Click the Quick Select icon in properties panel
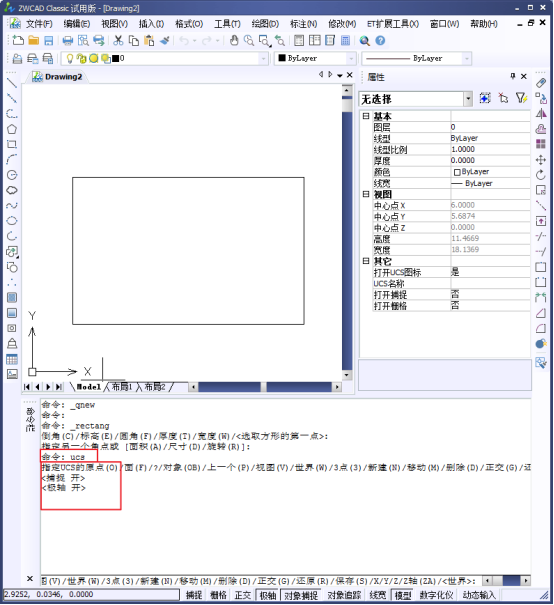The height and width of the screenshot is (605, 554). [521, 98]
